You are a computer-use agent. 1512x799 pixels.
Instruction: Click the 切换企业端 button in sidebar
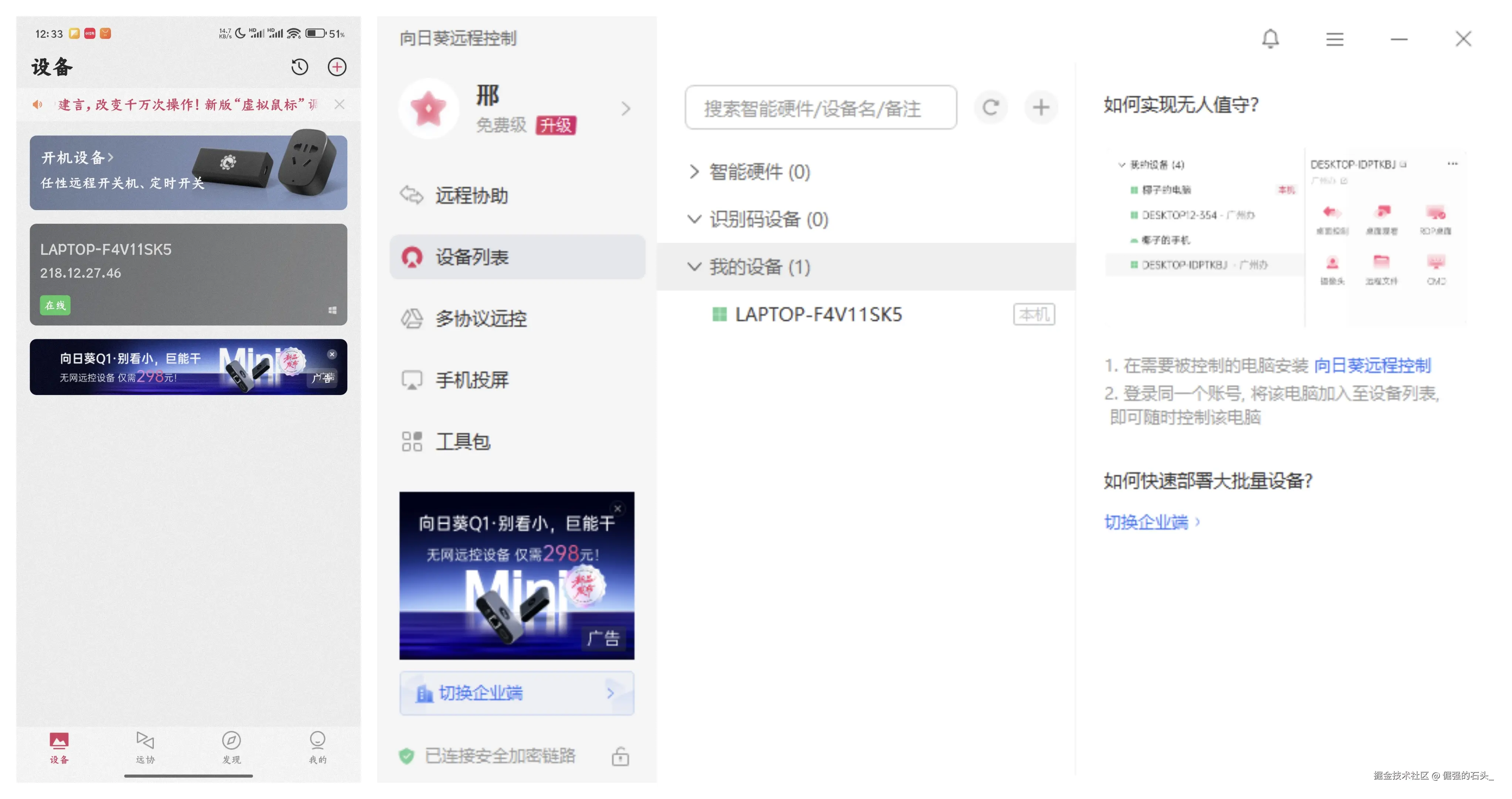pos(517,693)
